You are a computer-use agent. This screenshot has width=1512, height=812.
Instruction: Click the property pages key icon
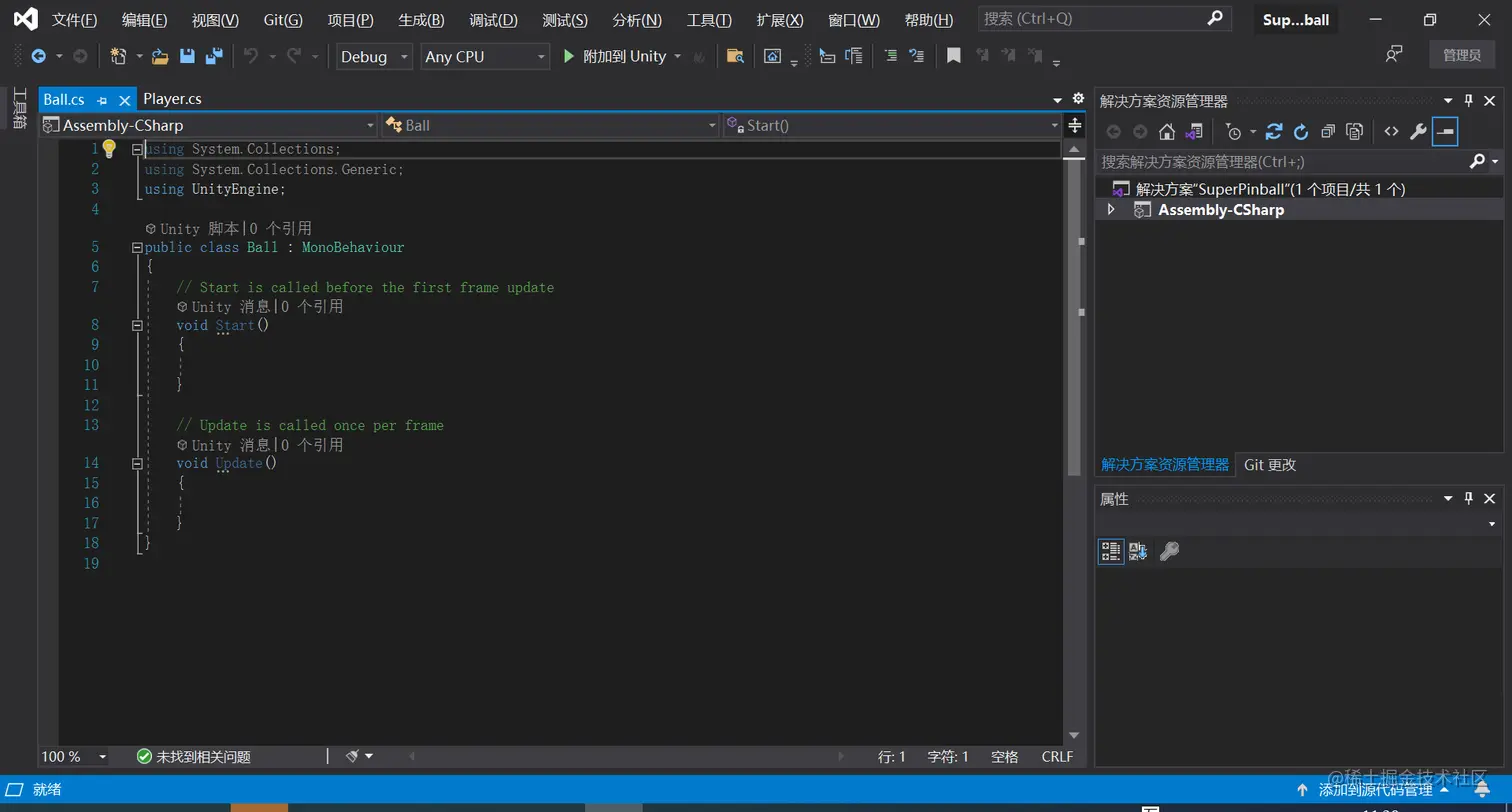(1169, 551)
